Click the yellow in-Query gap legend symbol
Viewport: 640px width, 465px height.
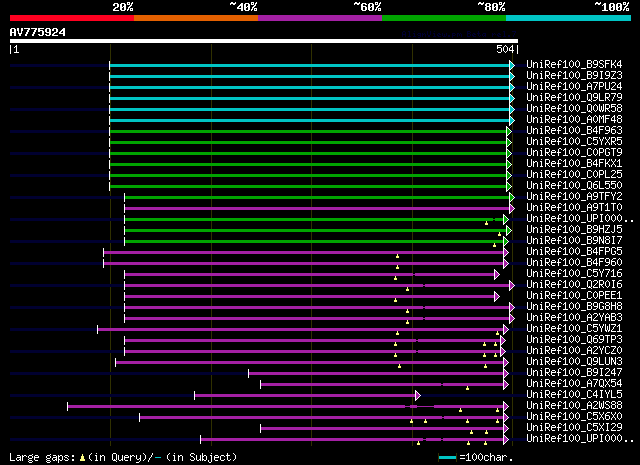(x=82, y=458)
